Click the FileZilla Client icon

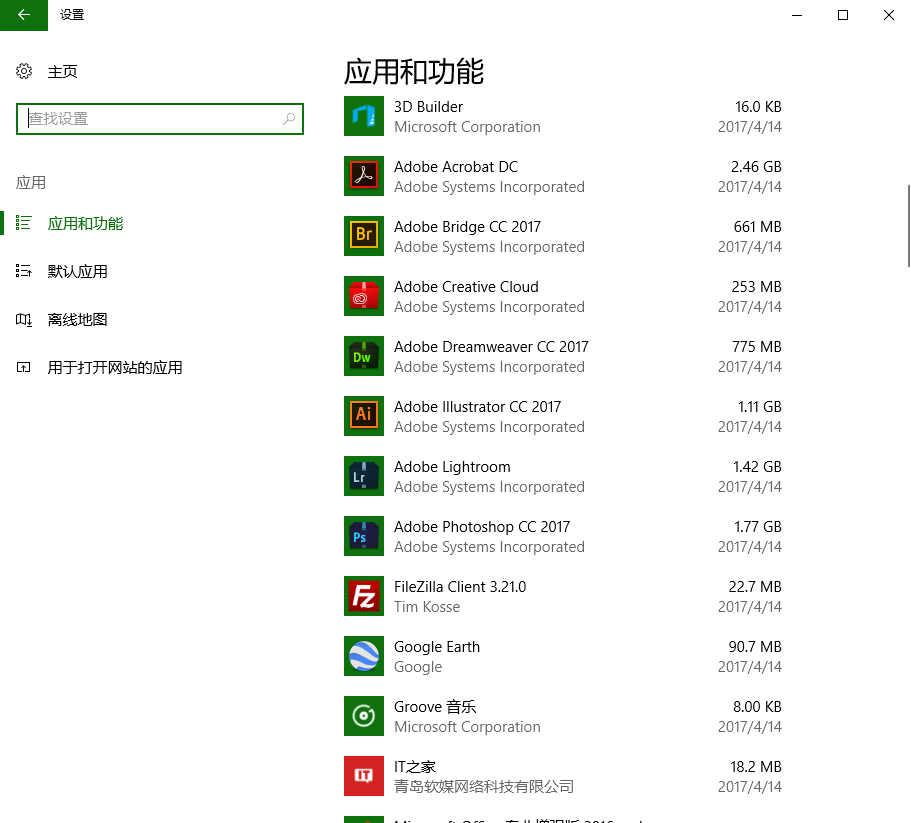click(363, 596)
